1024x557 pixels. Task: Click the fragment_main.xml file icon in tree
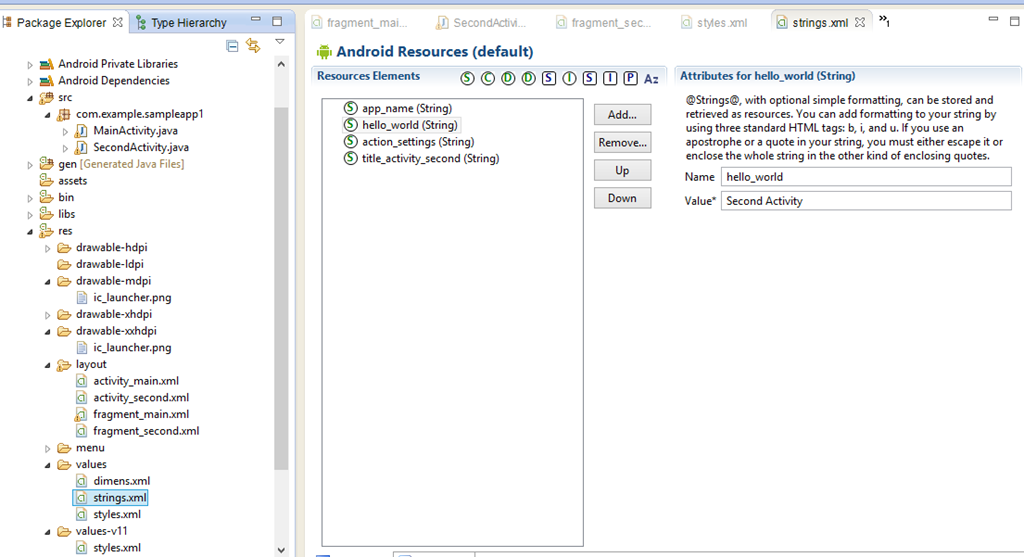coord(81,415)
